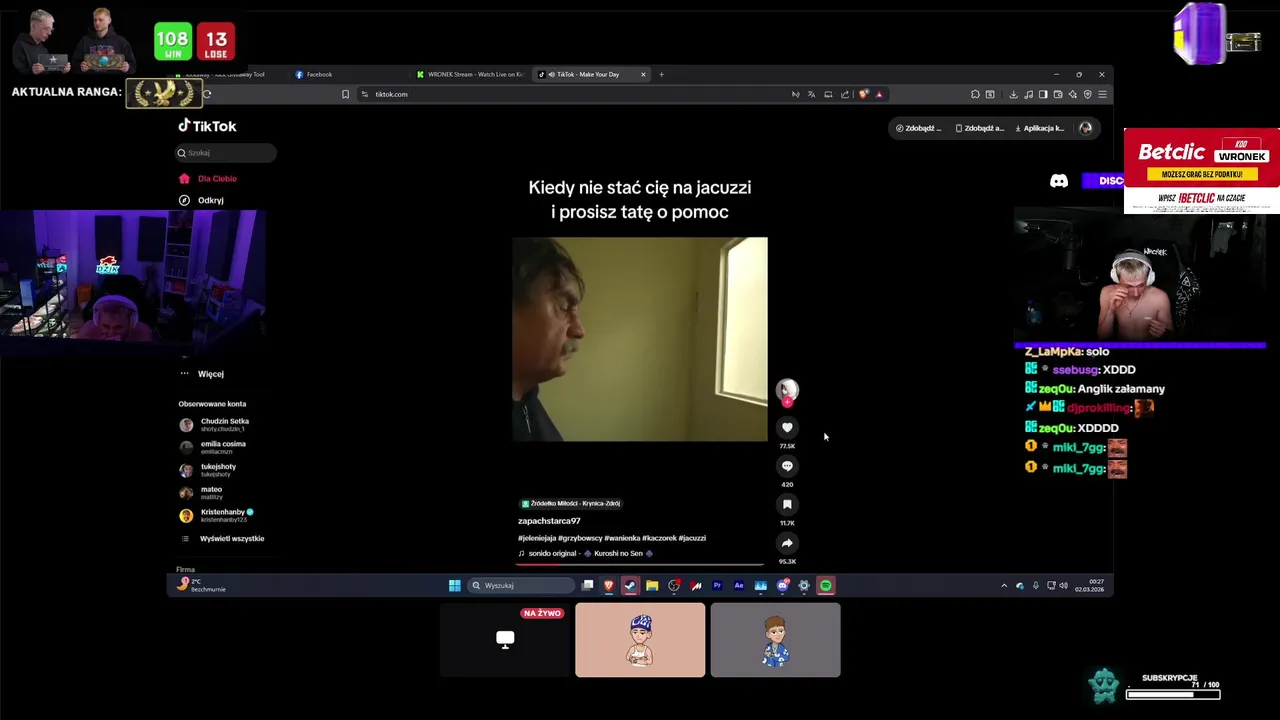Open After Effects from the taskbar
The width and height of the screenshot is (1280, 720).
tap(739, 585)
